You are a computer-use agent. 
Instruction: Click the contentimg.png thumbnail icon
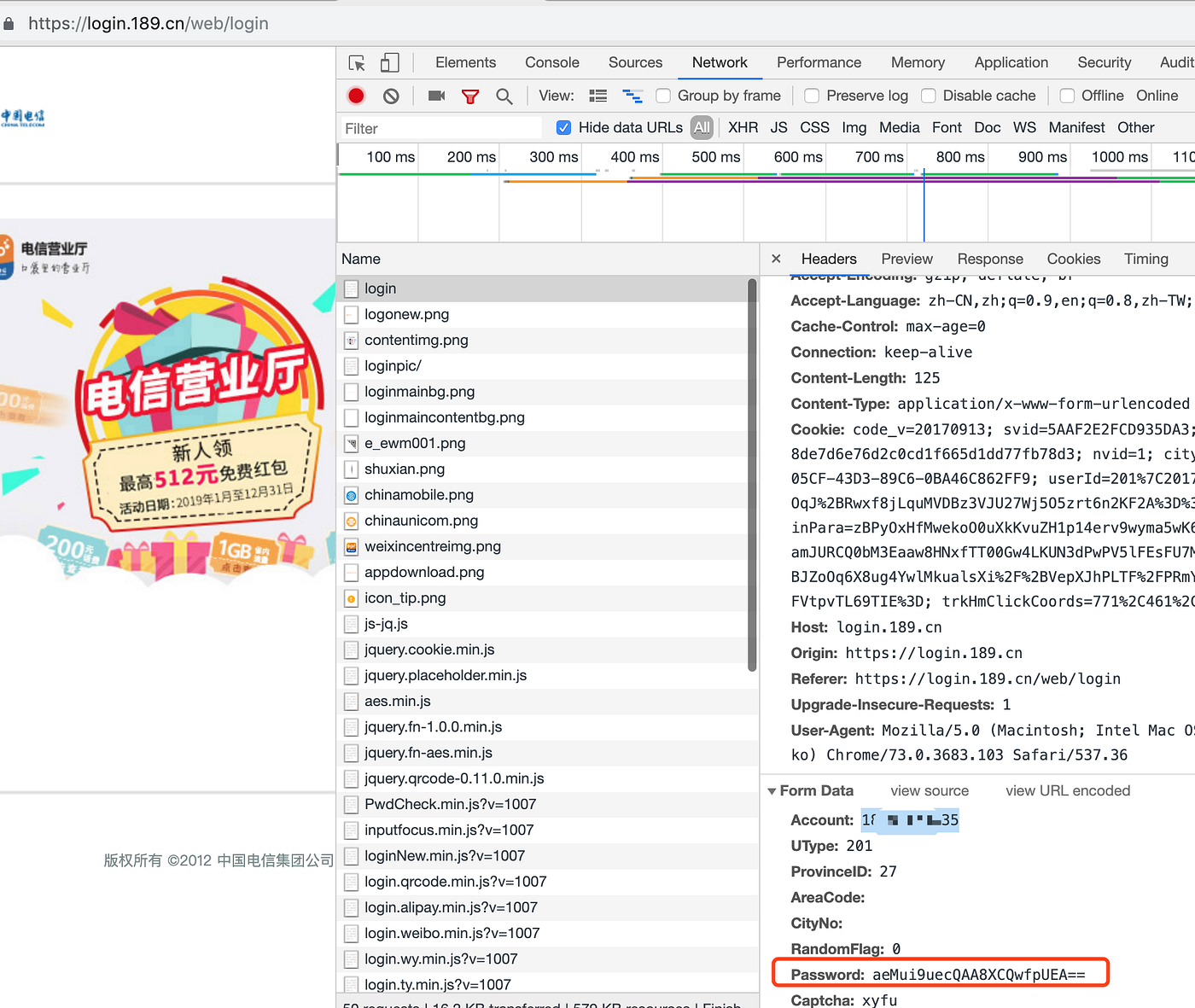pos(351,340)
